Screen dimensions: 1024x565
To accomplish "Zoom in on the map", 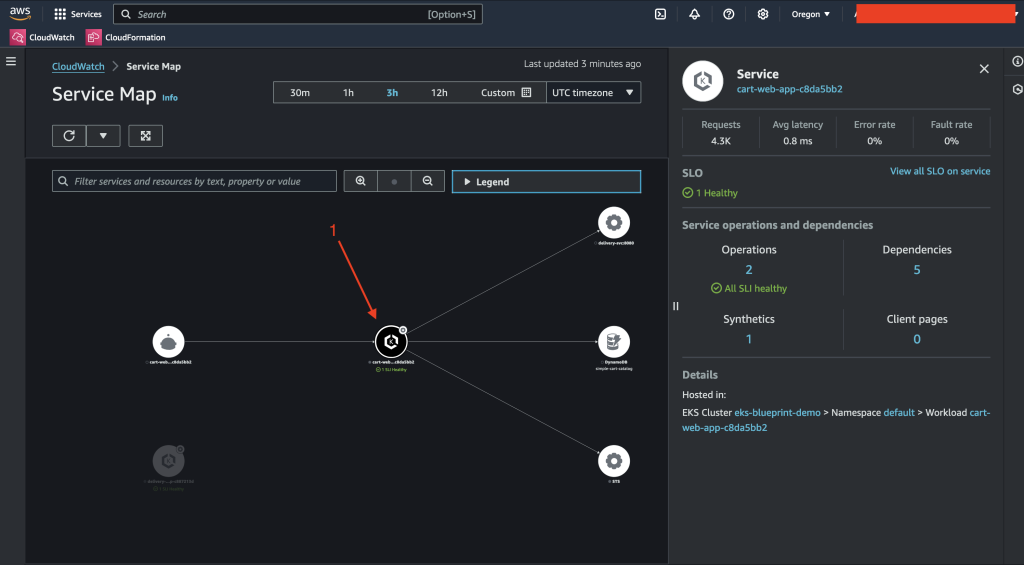I will coord(360,181).
